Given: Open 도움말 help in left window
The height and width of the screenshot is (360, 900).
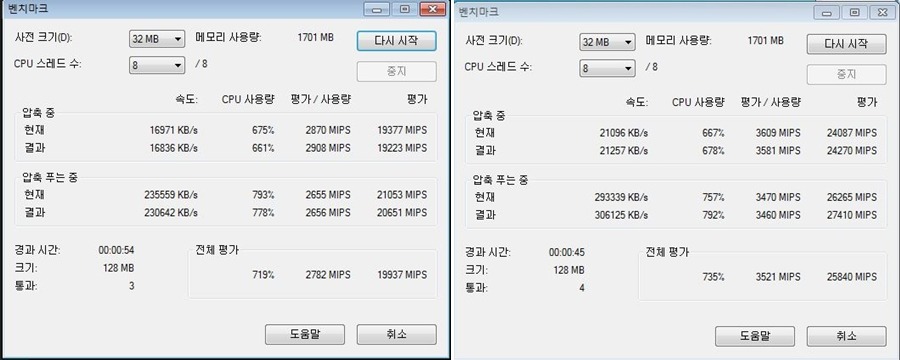Looking at the screenshot, I should pos(305,334).
